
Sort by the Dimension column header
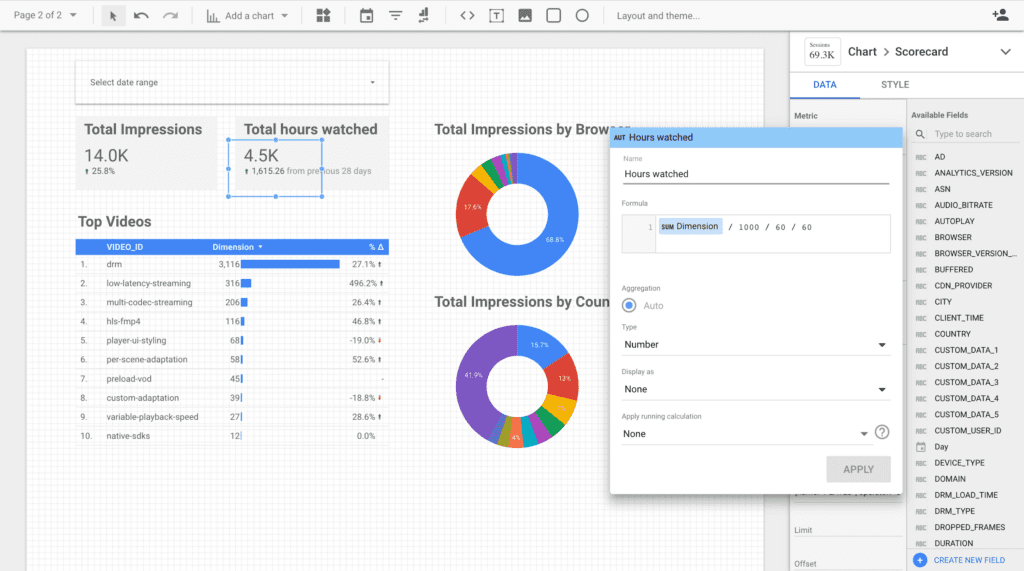(x=237, y=247)
